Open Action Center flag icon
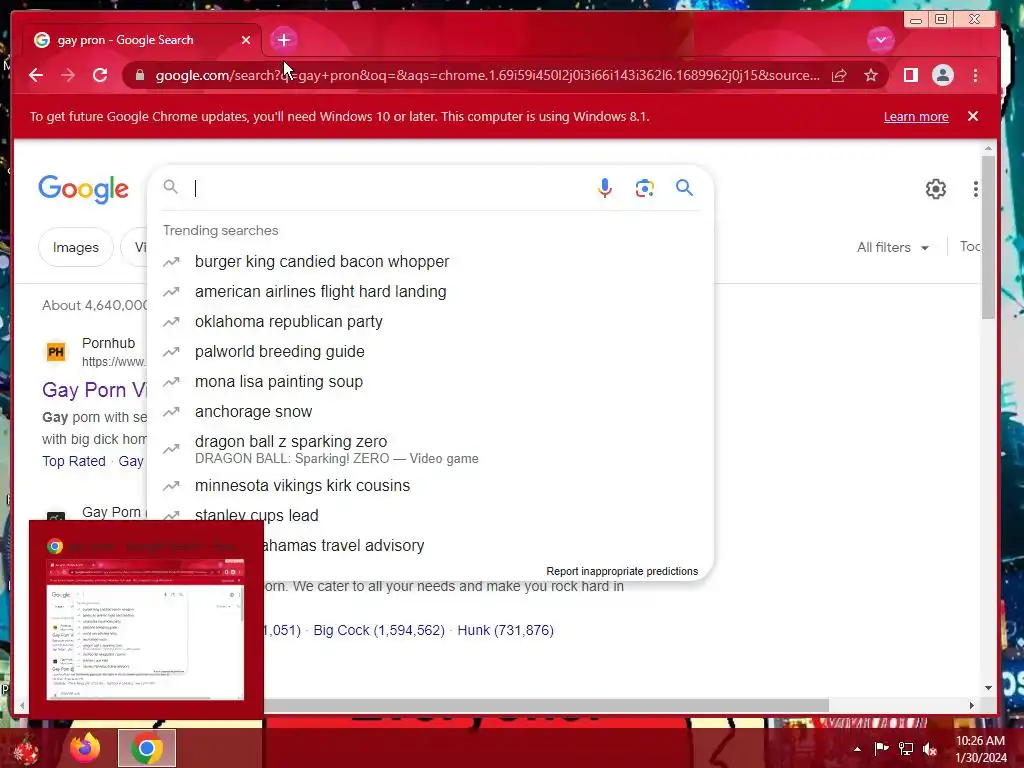 [881, 748]
